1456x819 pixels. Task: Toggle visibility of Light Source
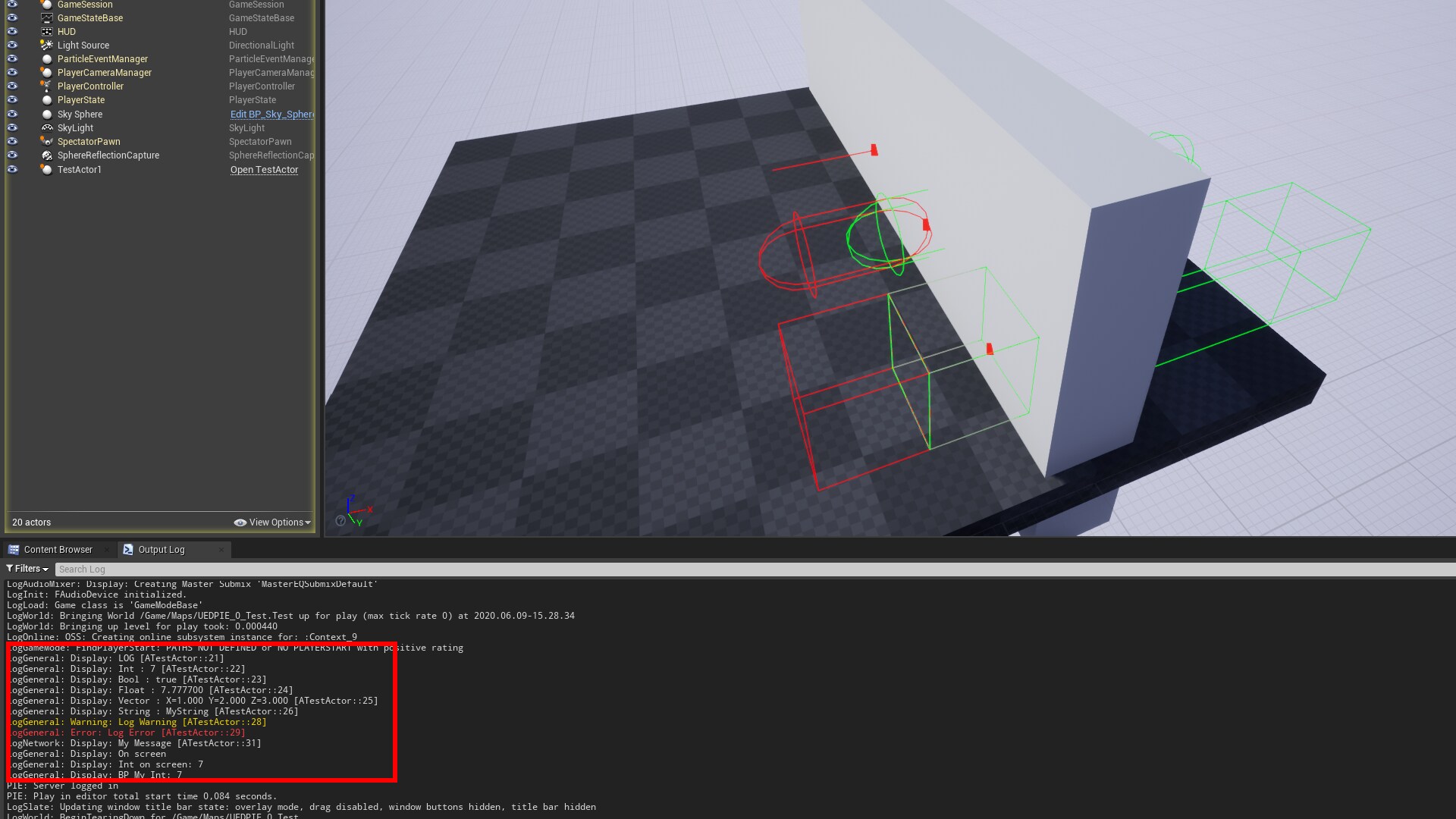[x=12, y=45]
